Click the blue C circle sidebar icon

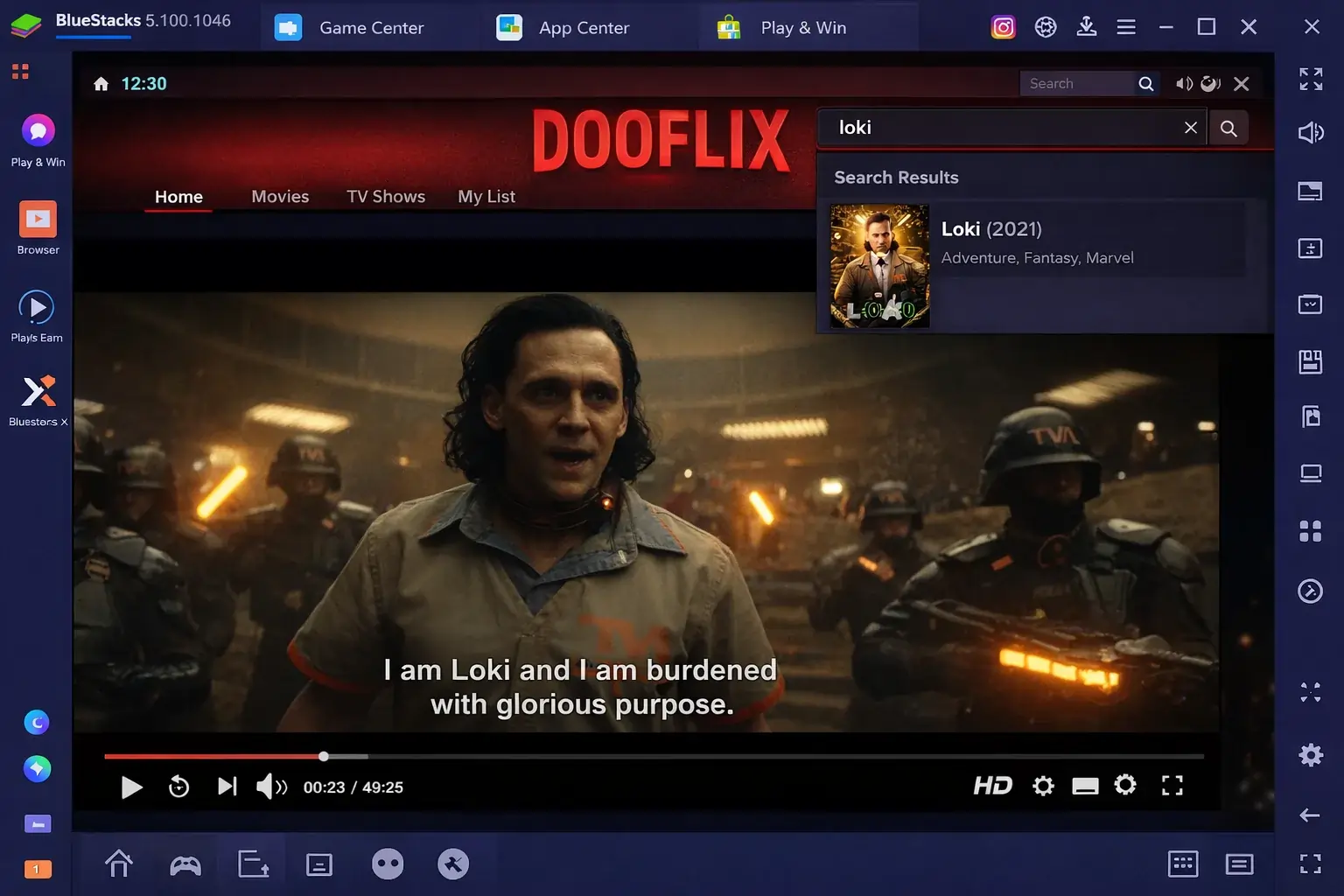click(x=37, y=723)
